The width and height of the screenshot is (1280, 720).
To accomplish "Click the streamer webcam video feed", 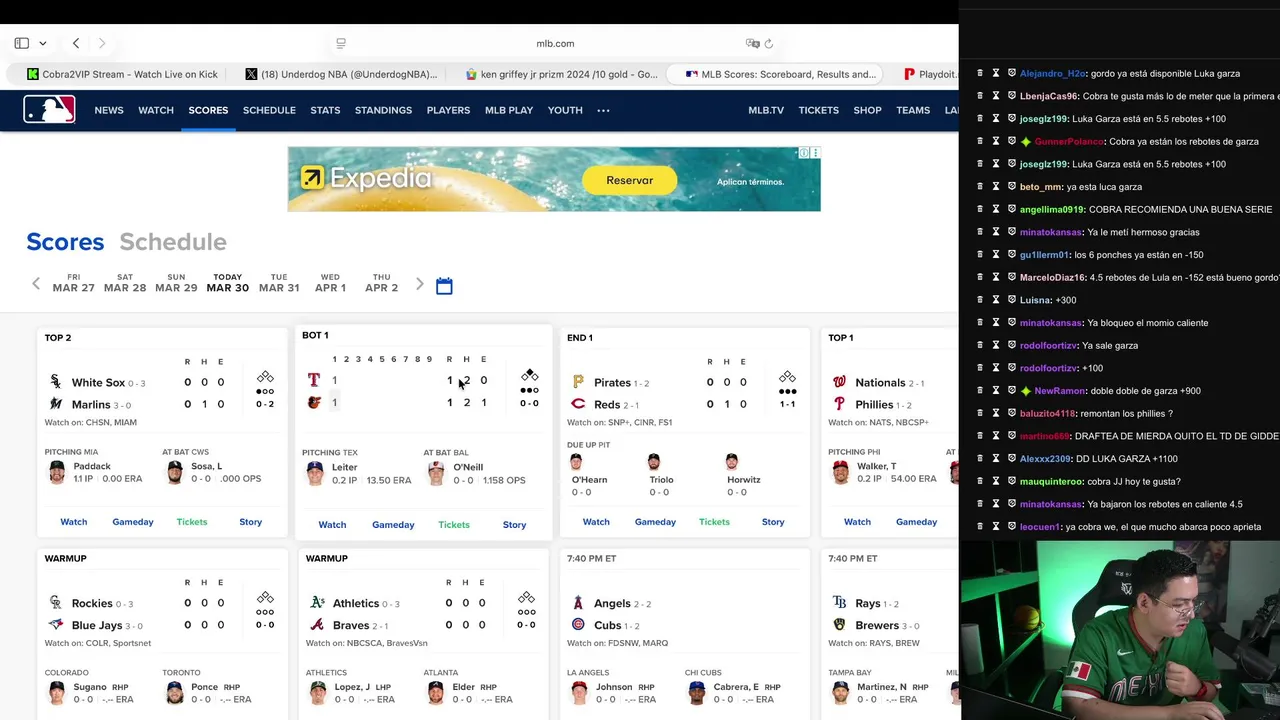I will pos(1120,630).
